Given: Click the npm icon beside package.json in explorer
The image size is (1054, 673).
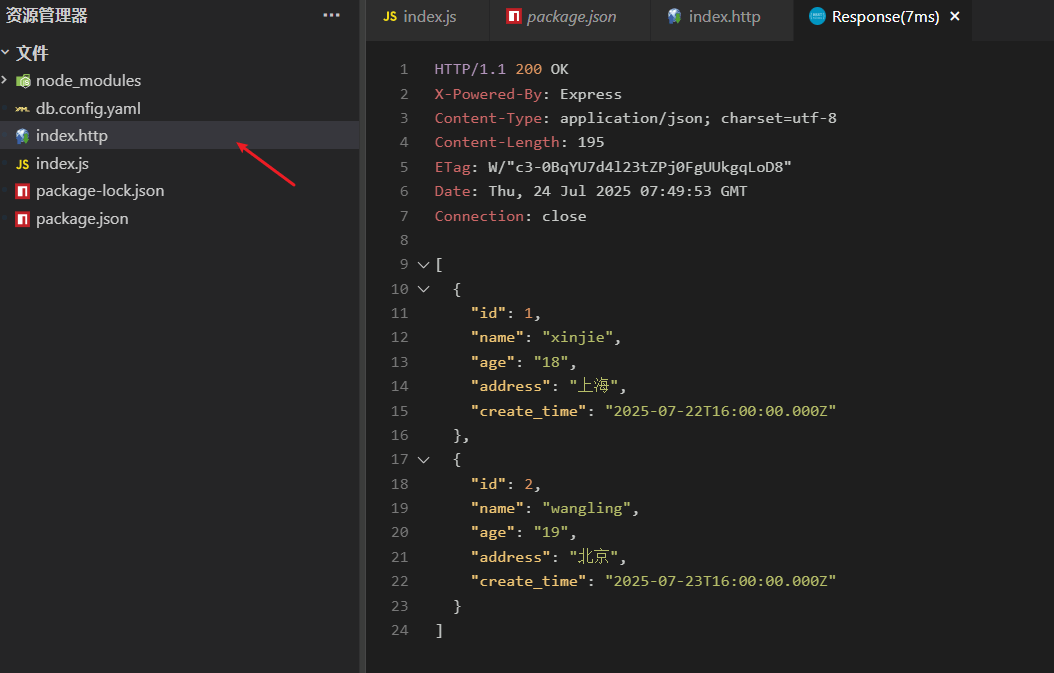Looking at the screenshot, I should [22, 219].
